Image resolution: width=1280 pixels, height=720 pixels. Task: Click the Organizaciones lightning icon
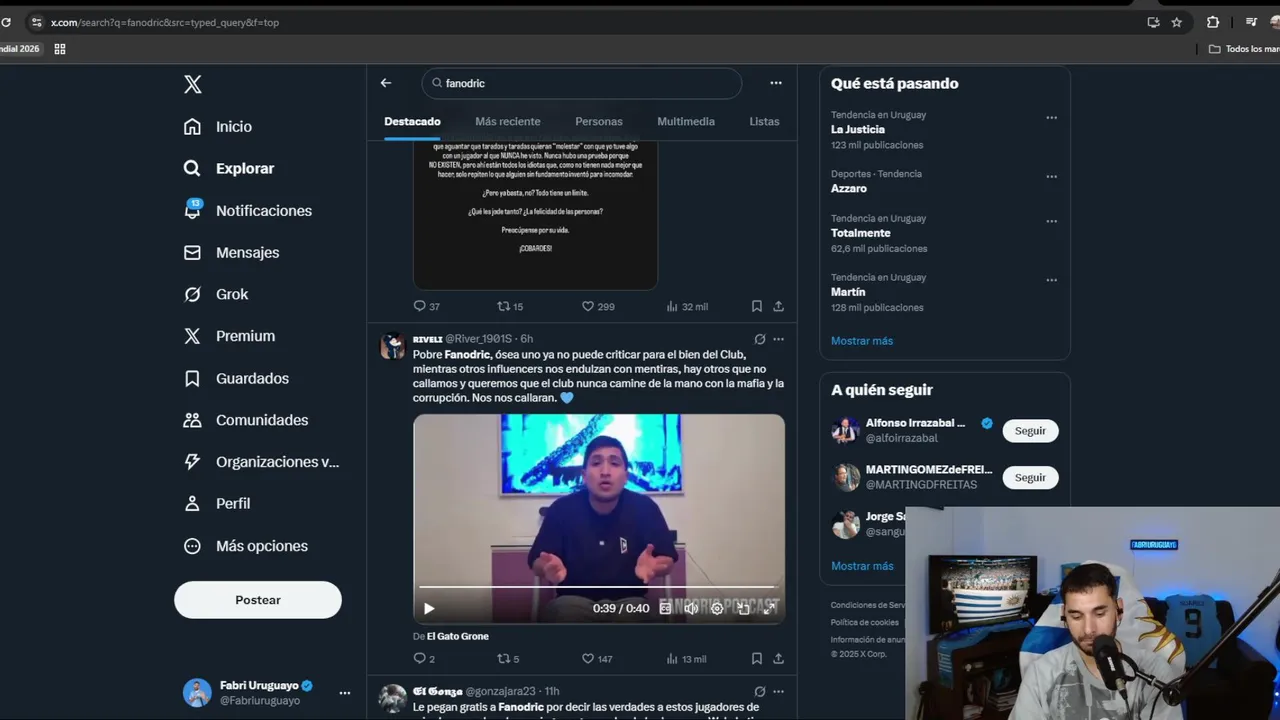(192, 462)
